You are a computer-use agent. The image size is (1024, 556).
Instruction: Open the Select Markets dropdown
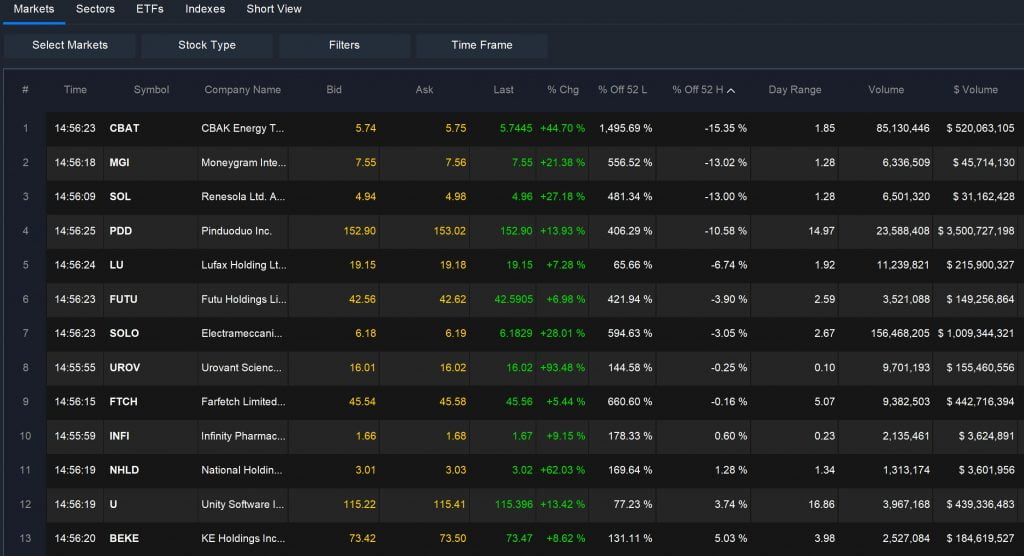pyautogui.click(x=70, y=45)
